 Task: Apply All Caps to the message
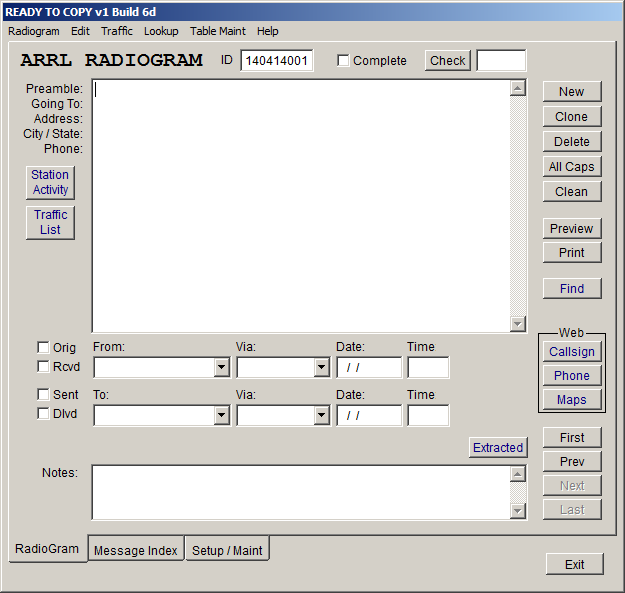[x=572, y=167]
